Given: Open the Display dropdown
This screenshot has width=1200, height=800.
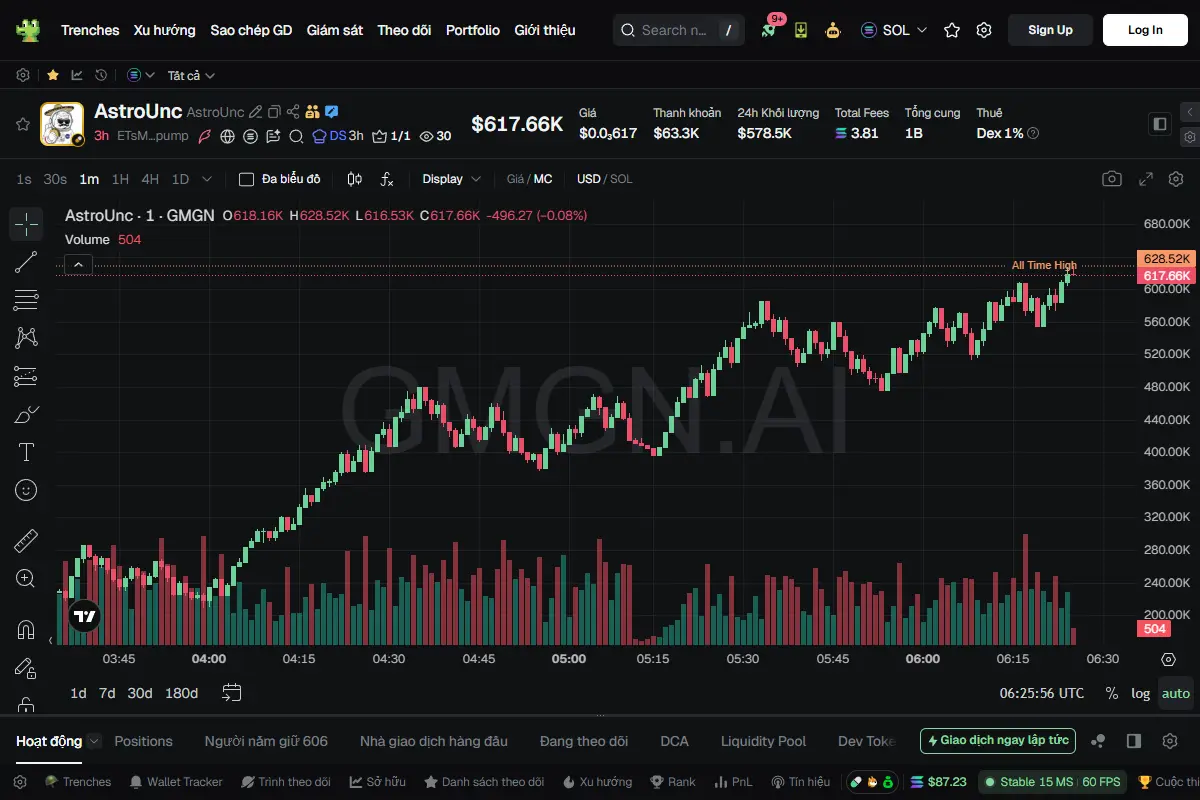Looking at the screenshot, I should click(451, 179).
